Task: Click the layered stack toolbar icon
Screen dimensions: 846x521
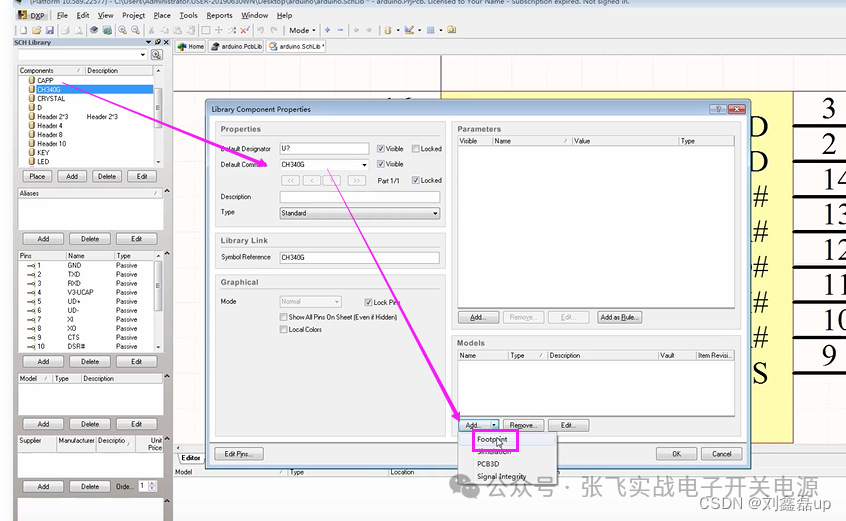Action: (x=94, y=30)
